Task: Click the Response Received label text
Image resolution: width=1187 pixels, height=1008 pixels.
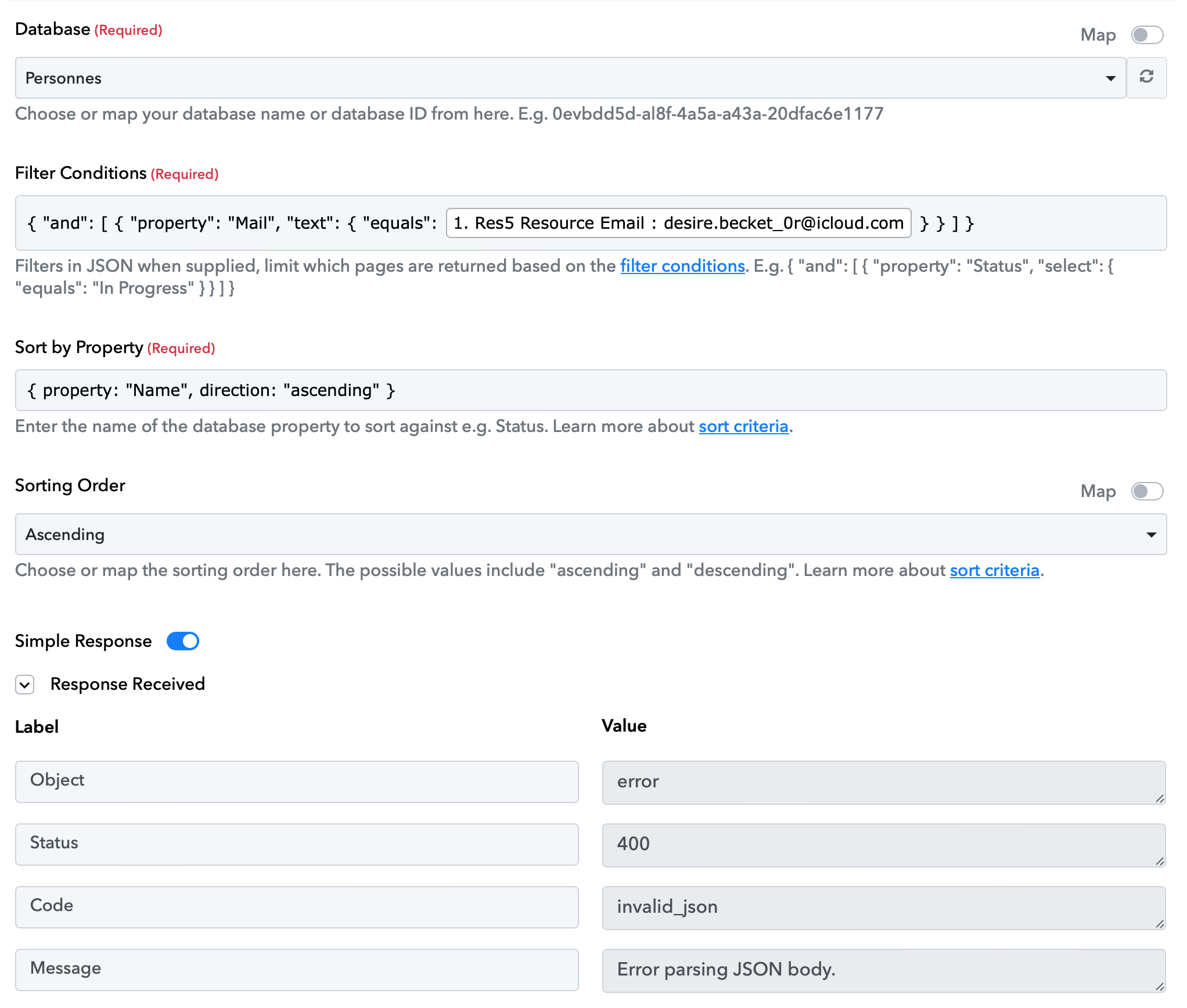Action: pos(128,684)
